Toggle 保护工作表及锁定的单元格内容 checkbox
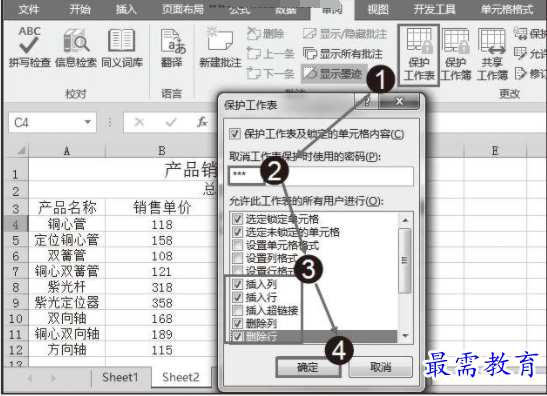Screen dimensions: 547x396 [x=235, y=134]
